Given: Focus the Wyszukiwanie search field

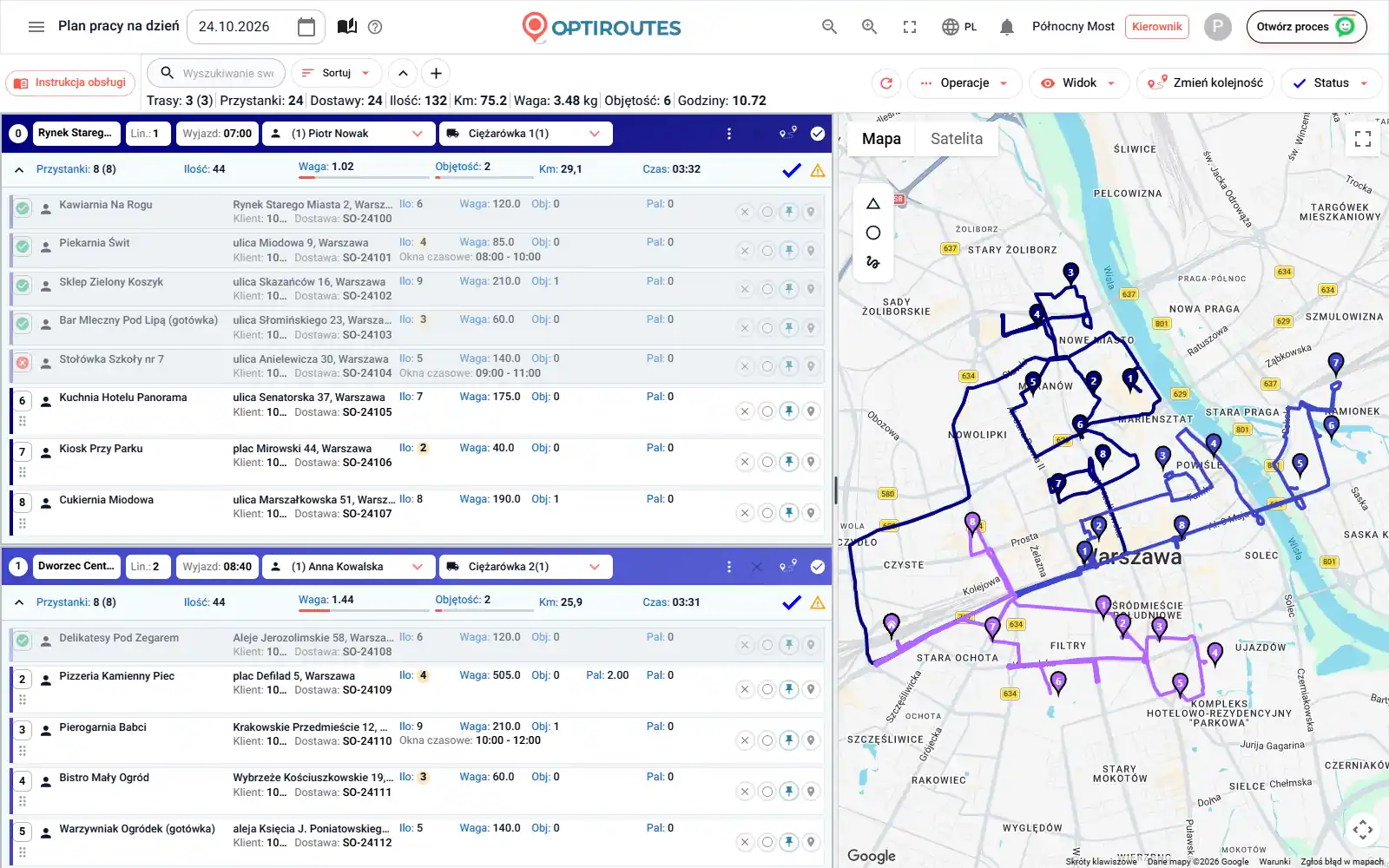Looking at the screenshot, I should pos(217,74).
